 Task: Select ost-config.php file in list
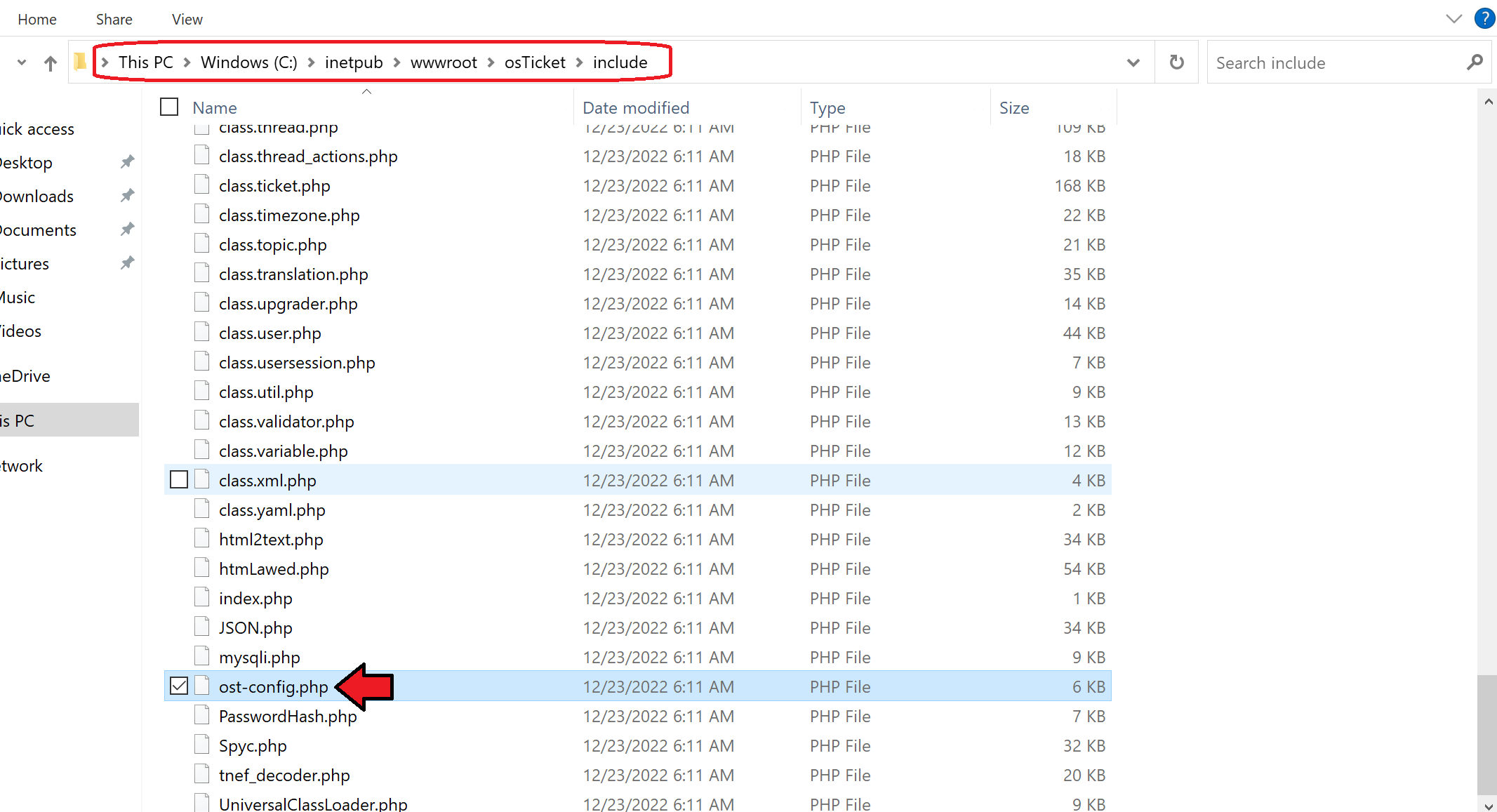point(274,687)
